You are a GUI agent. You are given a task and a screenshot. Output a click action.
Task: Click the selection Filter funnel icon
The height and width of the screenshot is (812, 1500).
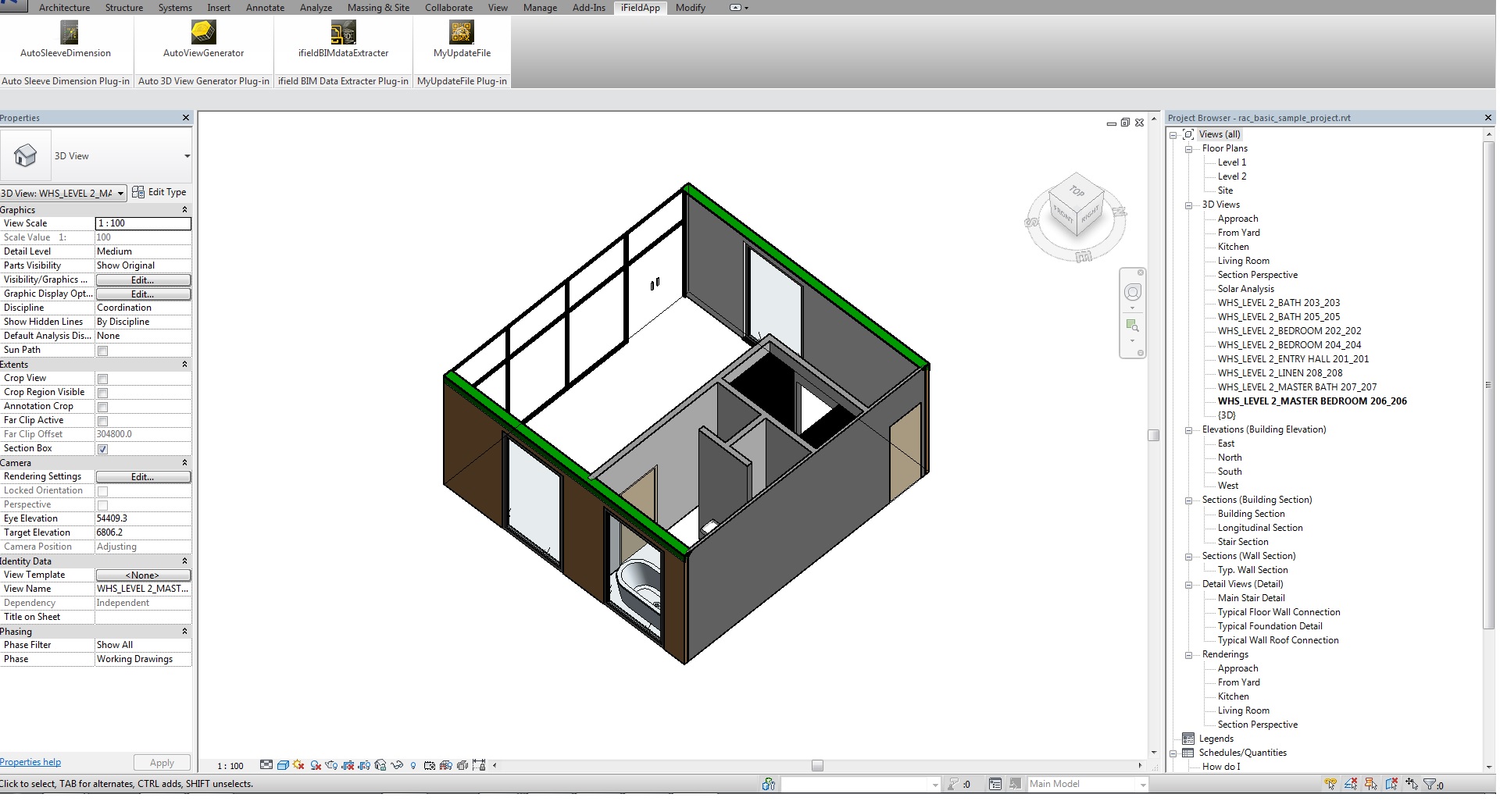tap(1430, 784)
